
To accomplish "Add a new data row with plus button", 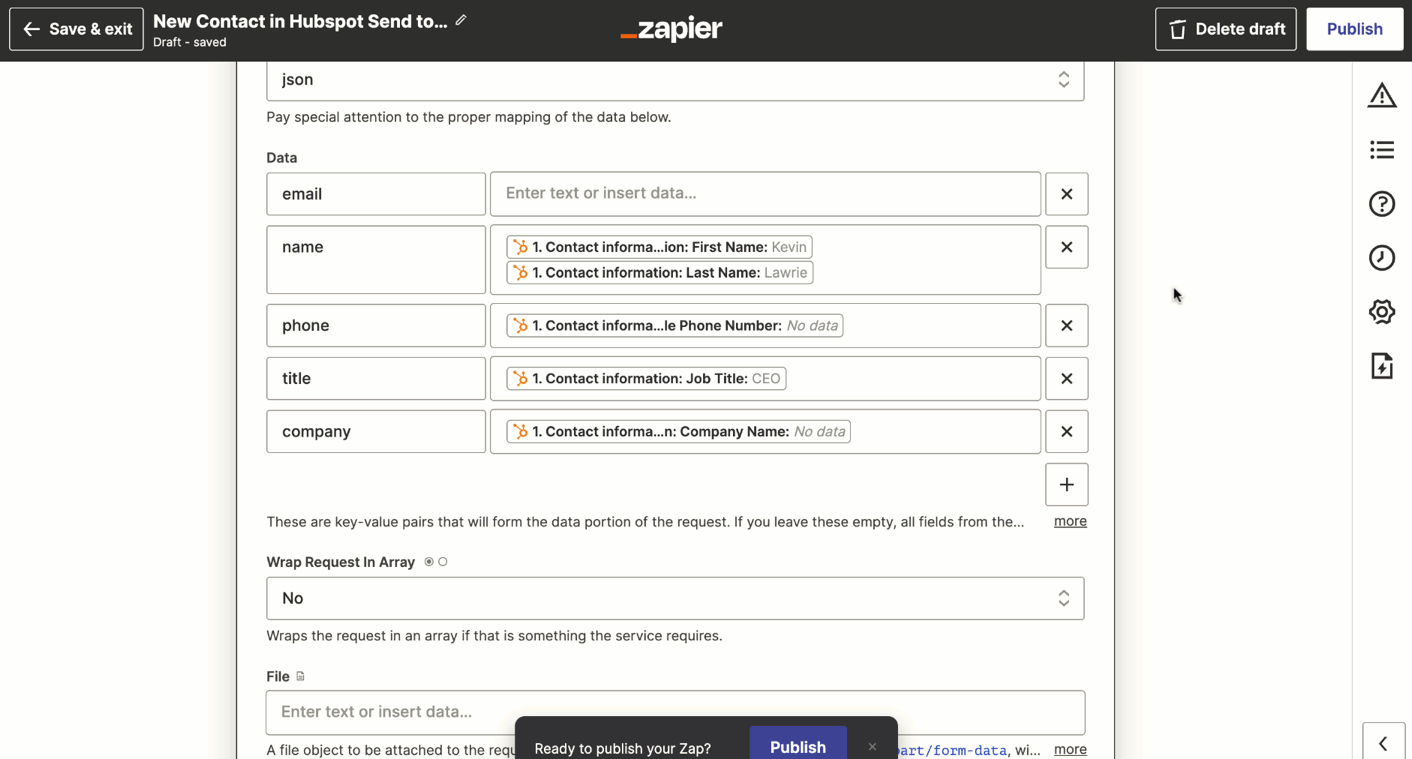I will [1067, 485].
